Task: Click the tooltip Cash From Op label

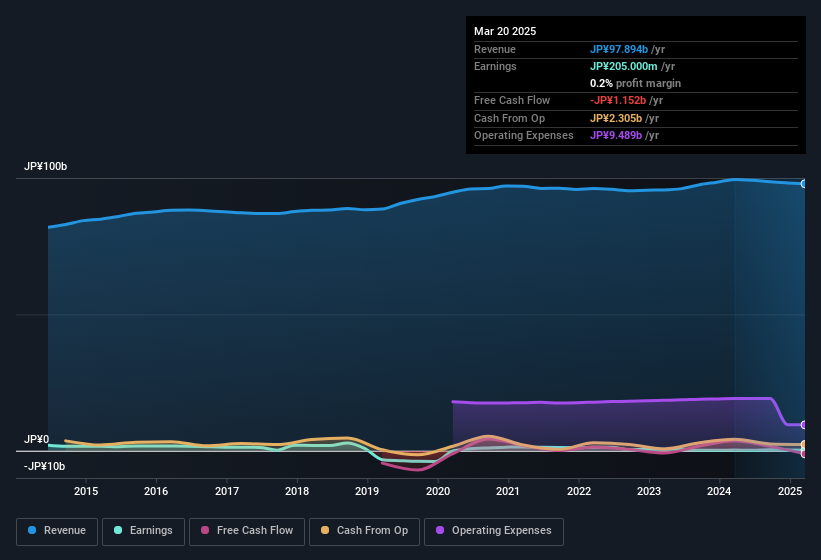Action: pyautogui.click(x=509, y=118)
